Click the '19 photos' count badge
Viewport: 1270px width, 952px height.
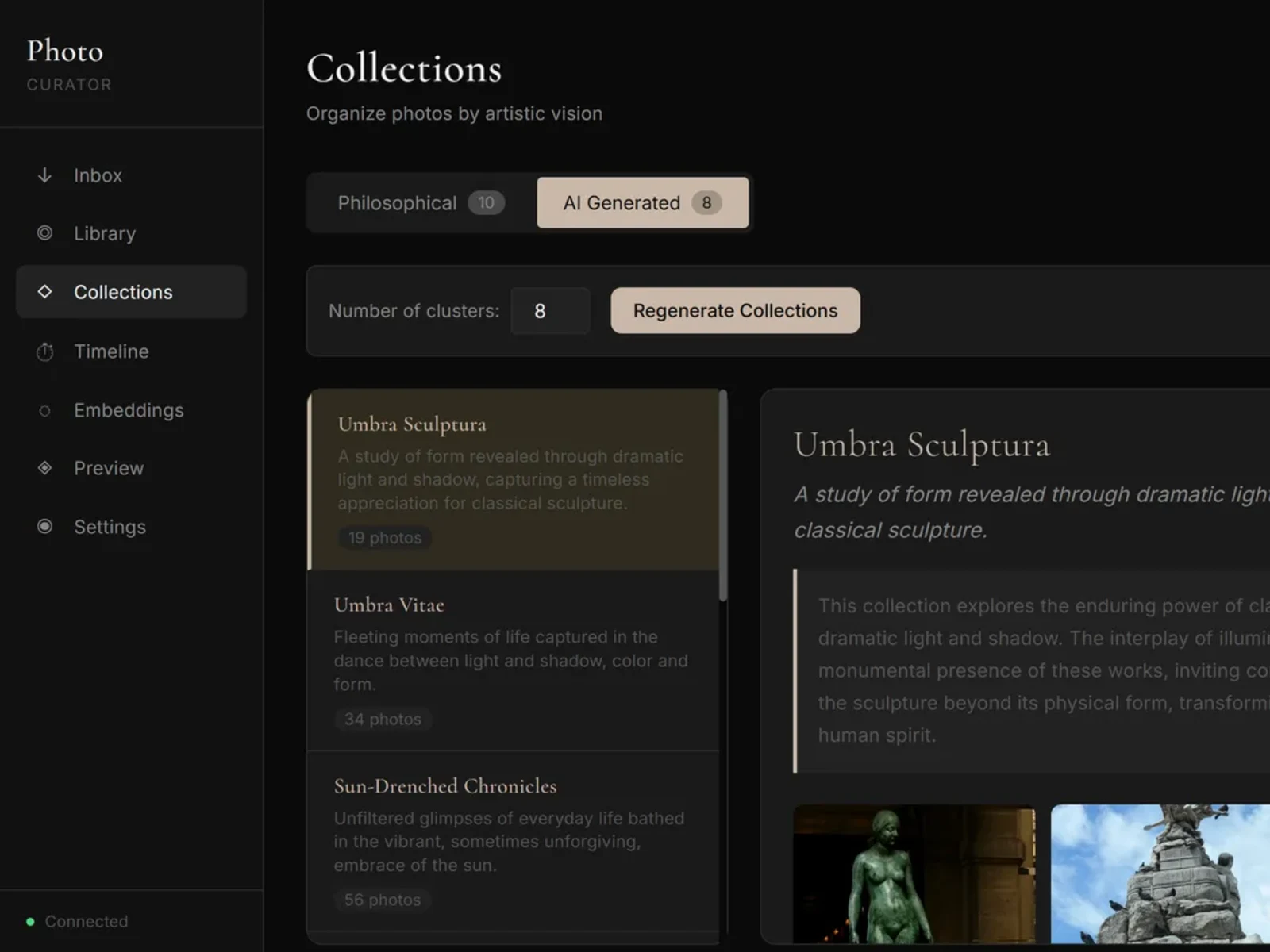click(x=385, y=538)
